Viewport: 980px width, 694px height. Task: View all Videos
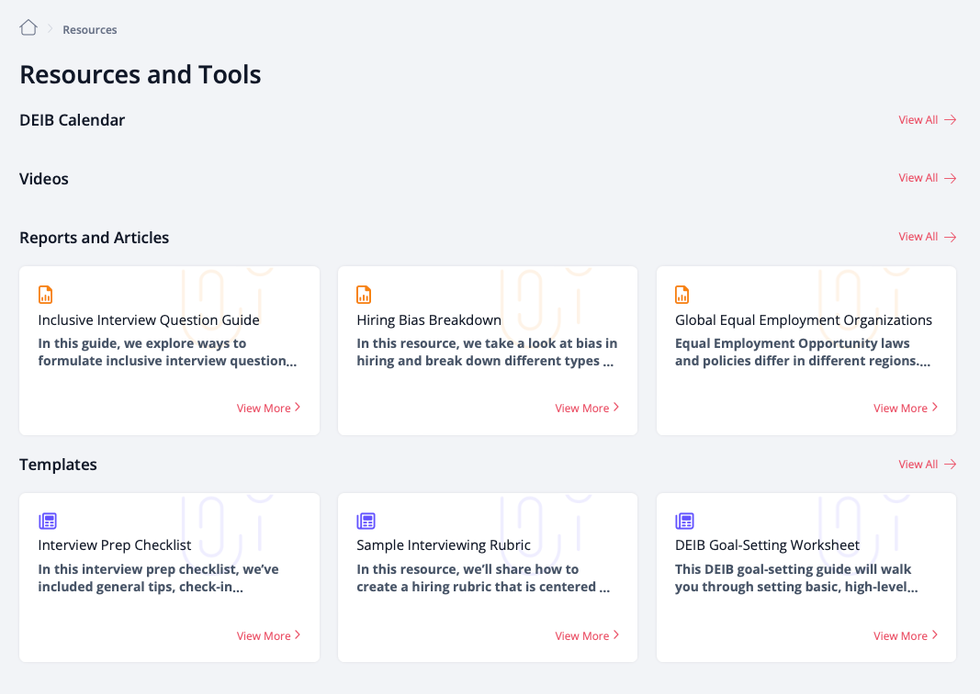[x=926, y=178]
